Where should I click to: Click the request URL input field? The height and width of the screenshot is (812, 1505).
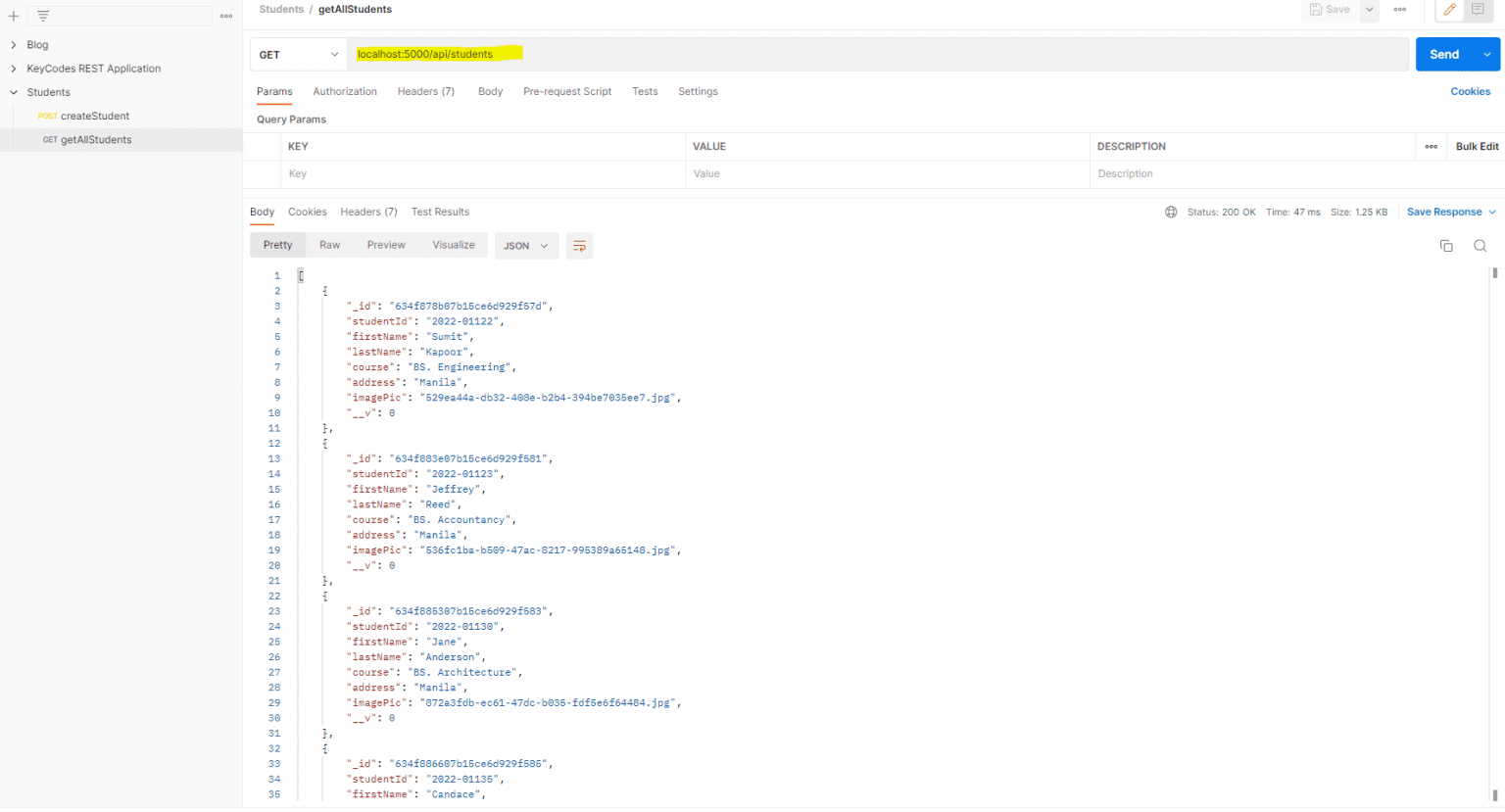877,55
